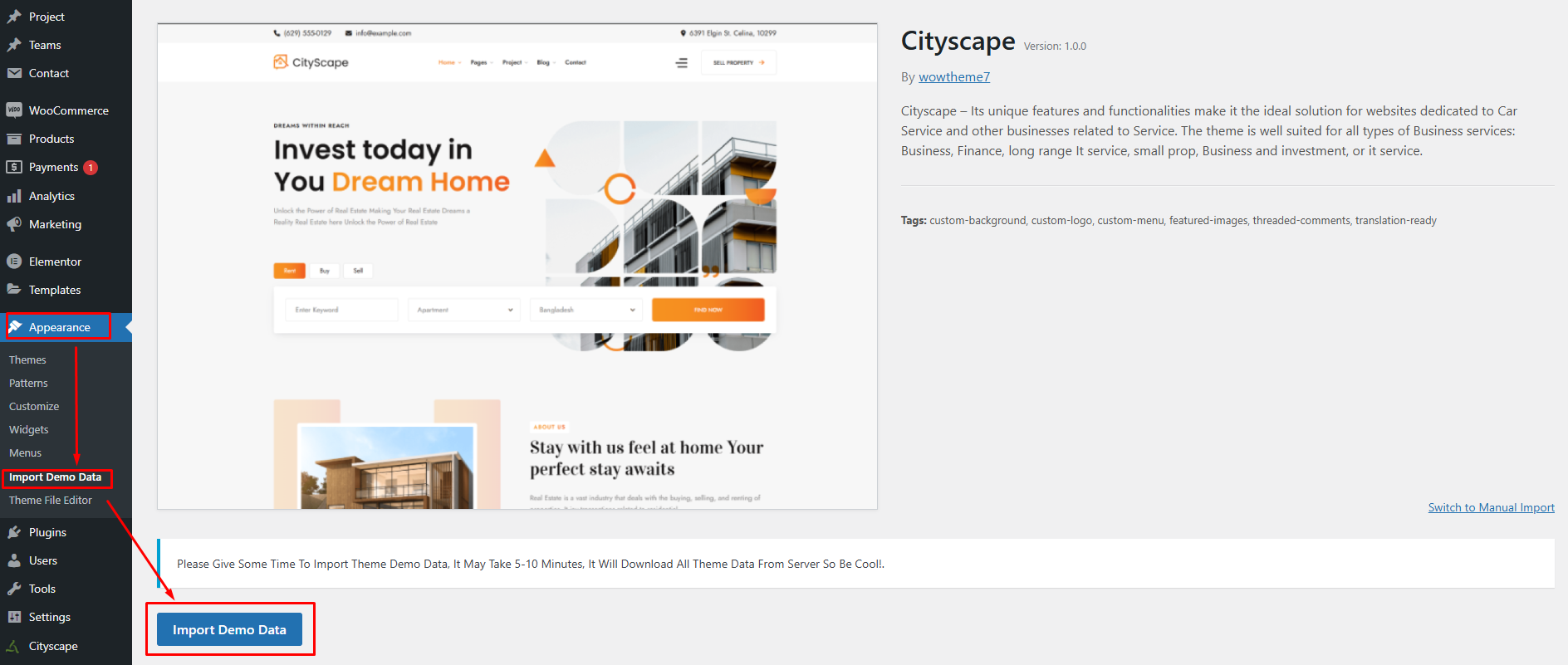Select the Rent tab in preview
1568x665 pixels.
(290, 271)
